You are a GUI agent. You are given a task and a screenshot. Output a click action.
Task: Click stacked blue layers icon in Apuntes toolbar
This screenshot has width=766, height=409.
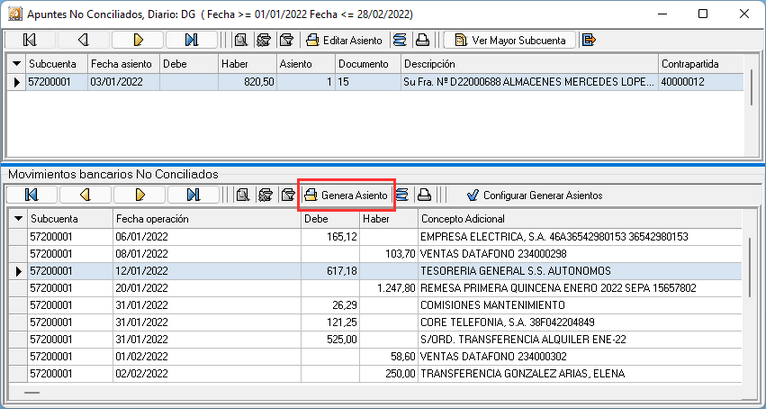click(x=400, y=40)
